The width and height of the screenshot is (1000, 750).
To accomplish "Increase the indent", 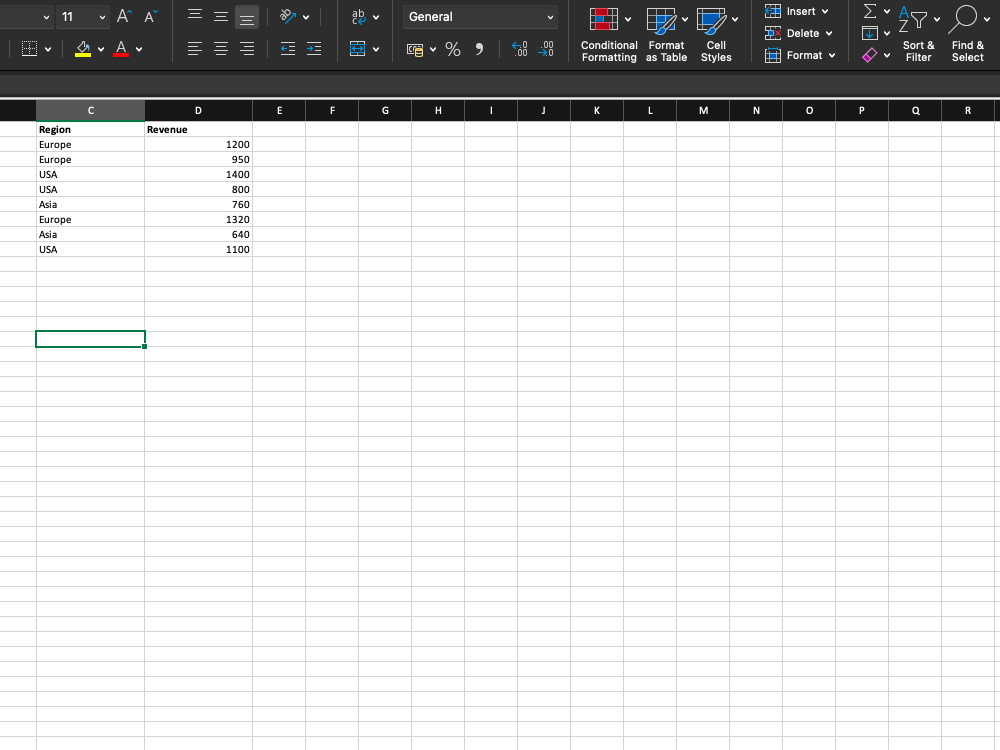I will [314, 48].
